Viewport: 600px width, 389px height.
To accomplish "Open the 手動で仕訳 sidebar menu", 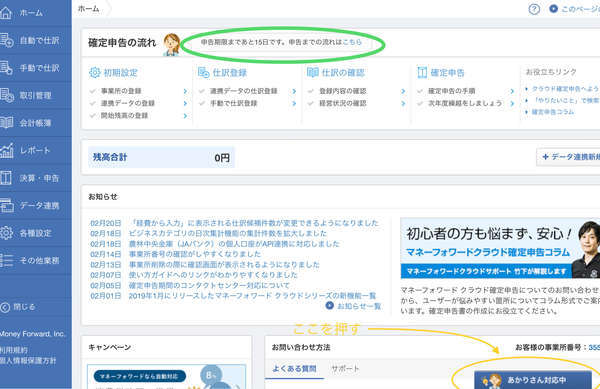I will click(35, 68).
